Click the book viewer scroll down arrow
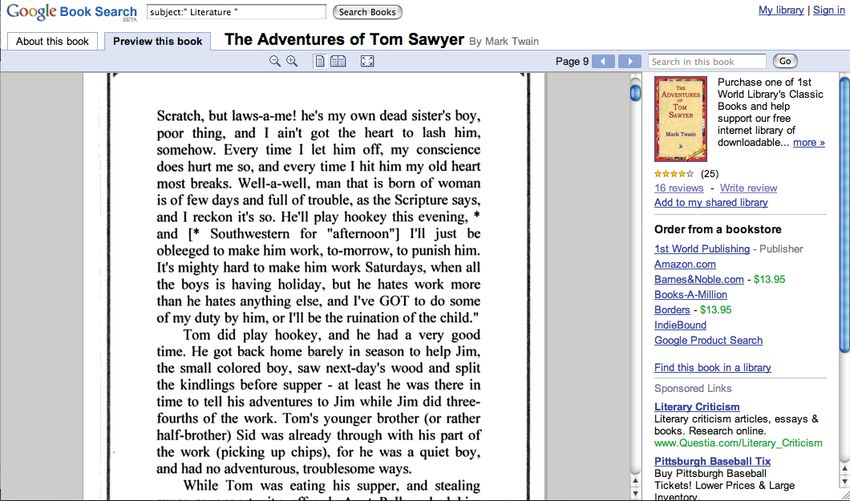850x501 pixels. click(x=635, y=493)
